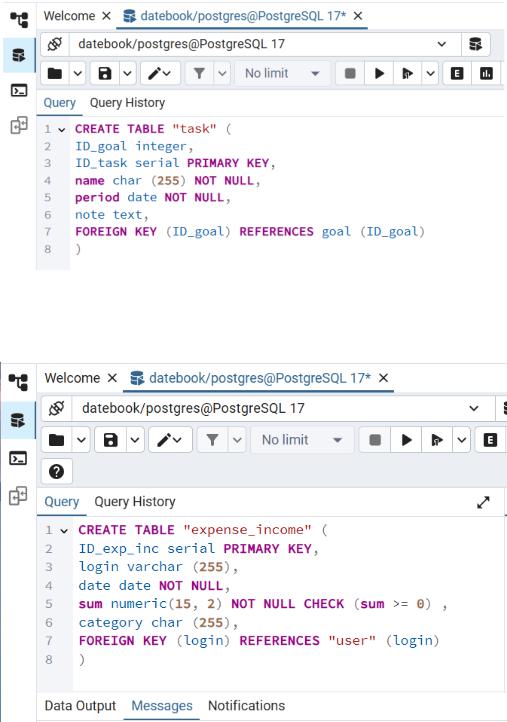Stop query button in task-table window
The width and height of the screenshot is (507, 722).
coord(350,73)
